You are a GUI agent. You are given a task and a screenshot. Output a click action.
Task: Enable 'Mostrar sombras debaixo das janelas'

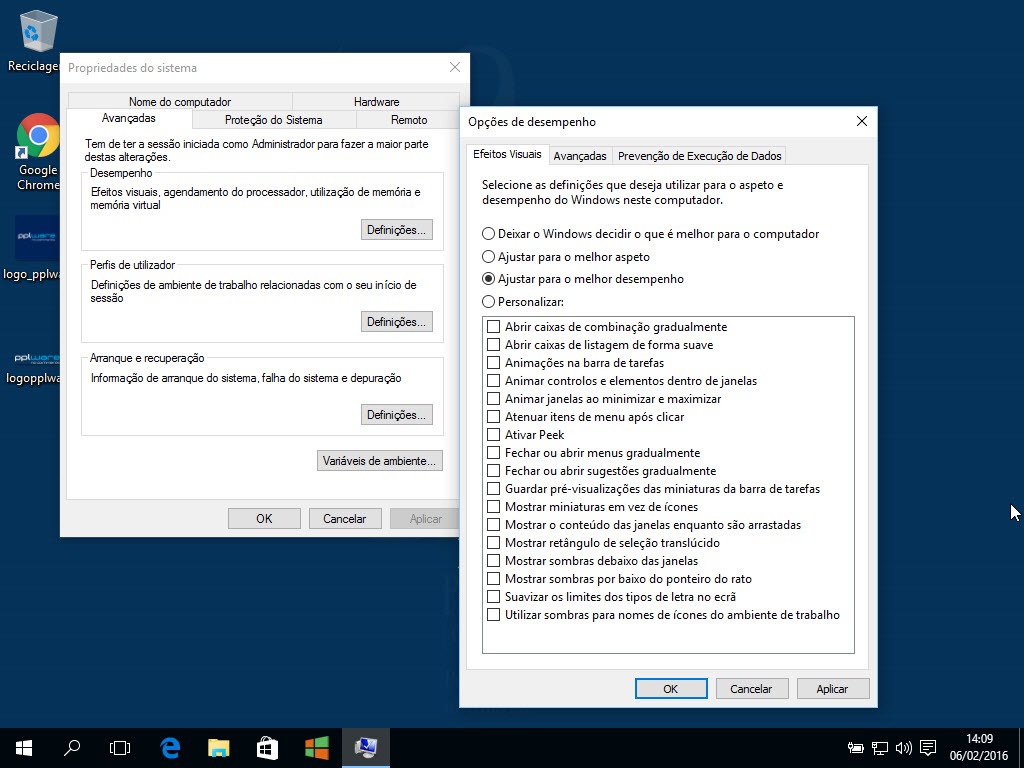click(493, 561)
